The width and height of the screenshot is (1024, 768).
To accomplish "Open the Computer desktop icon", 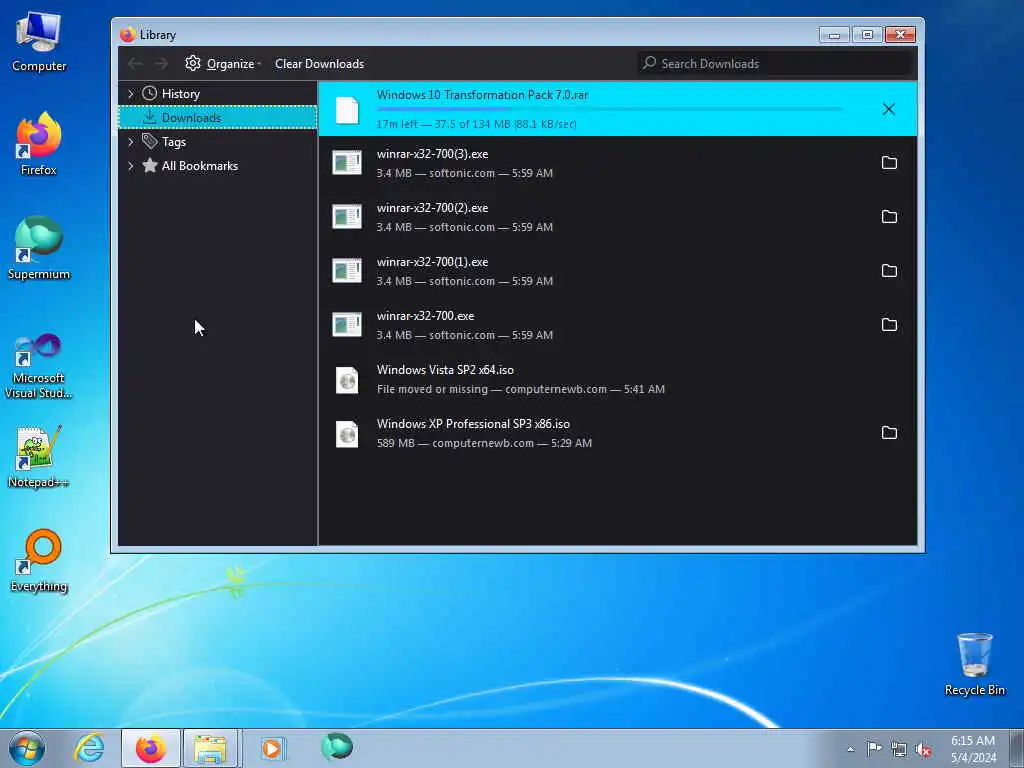I will point(39,42).
